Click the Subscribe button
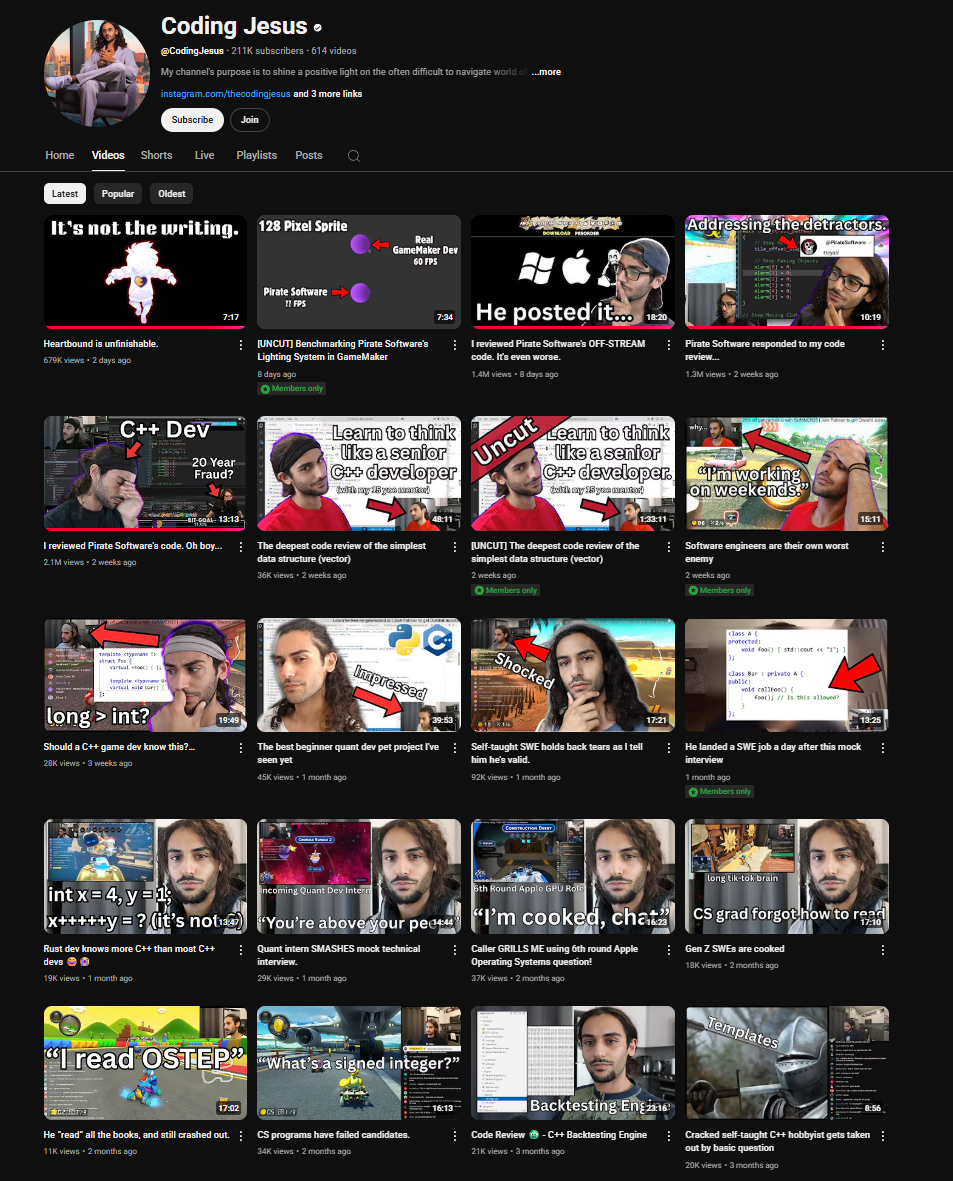 pos(192,120)
